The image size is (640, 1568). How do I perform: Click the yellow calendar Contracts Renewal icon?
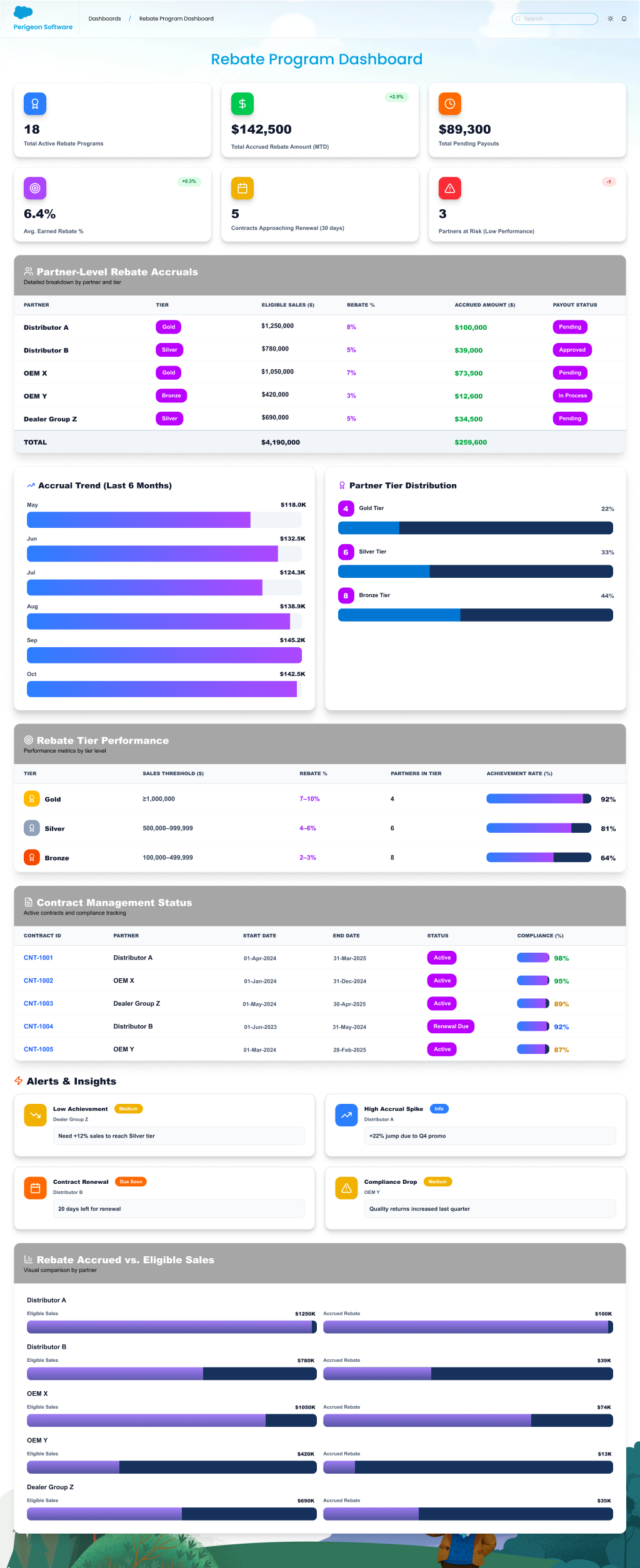tap(242, 188)
